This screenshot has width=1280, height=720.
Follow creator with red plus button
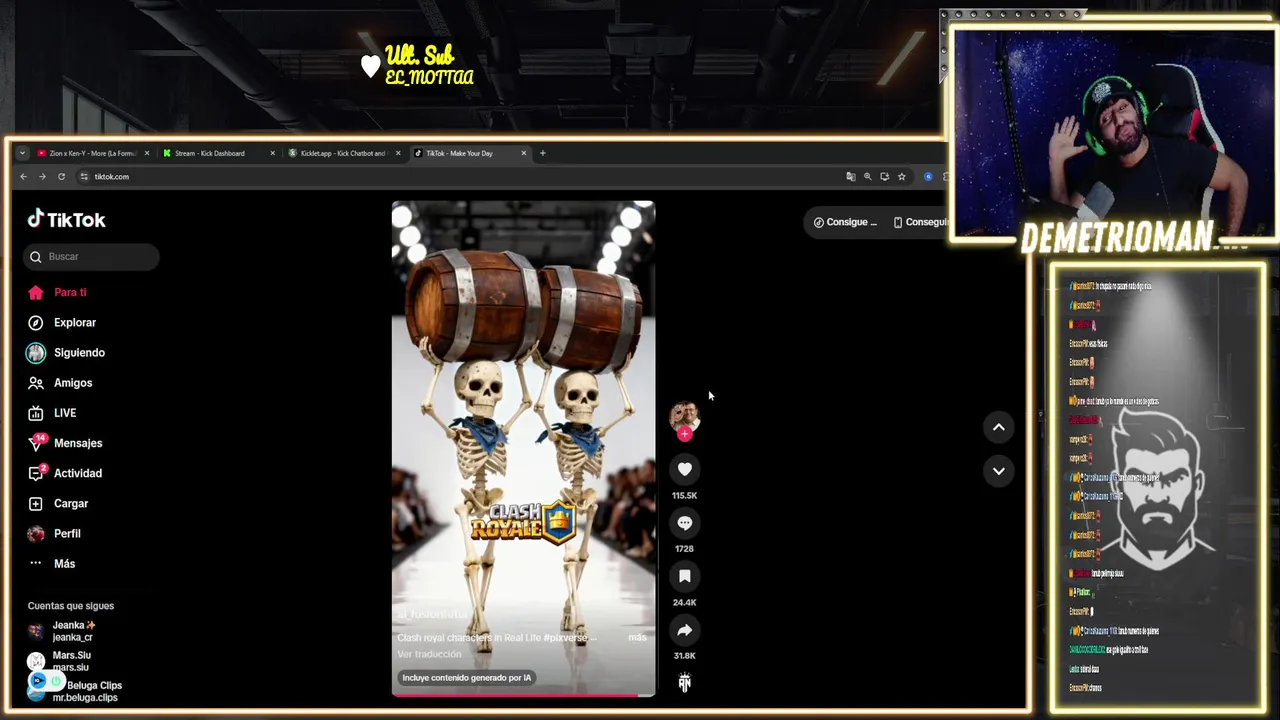point(685,434)
